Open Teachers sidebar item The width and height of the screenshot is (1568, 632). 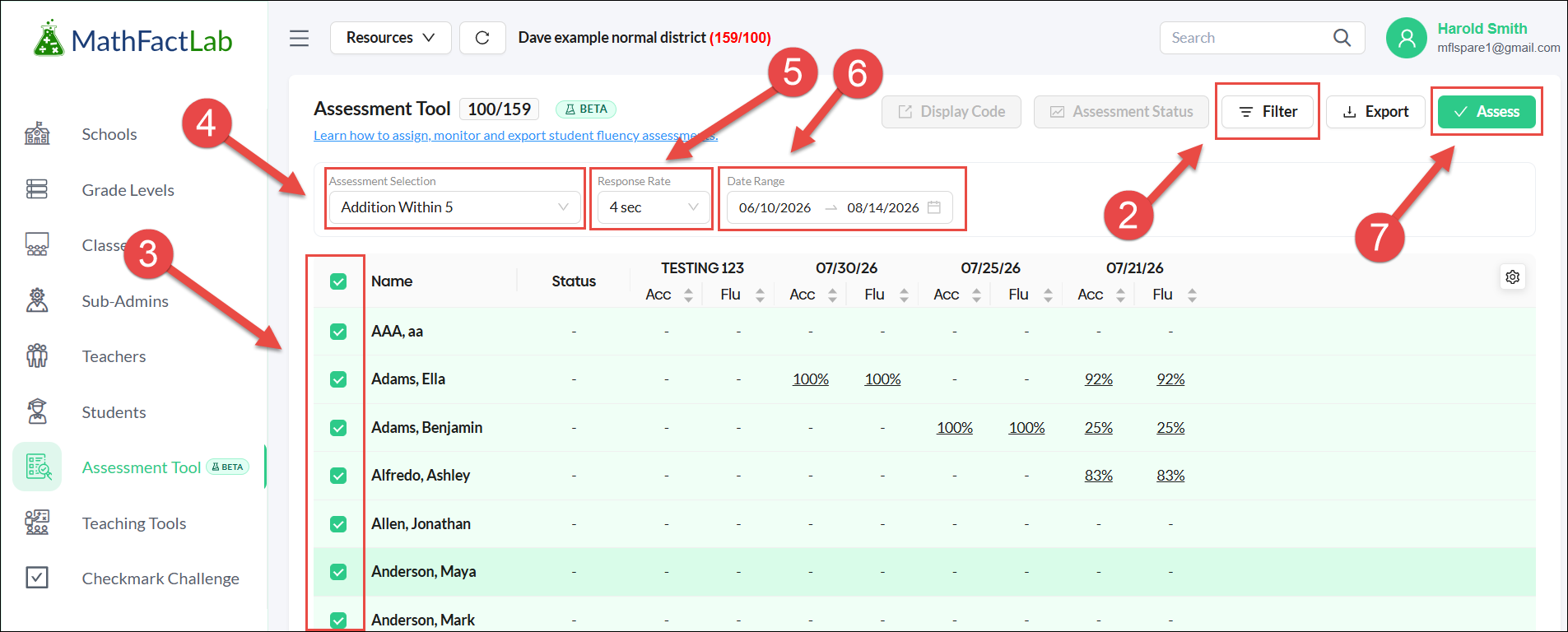tap(114, 356)
